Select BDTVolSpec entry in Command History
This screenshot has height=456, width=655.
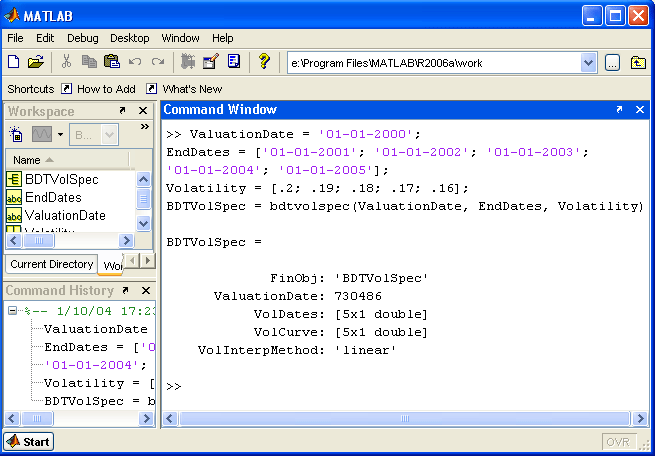(99, 401)
